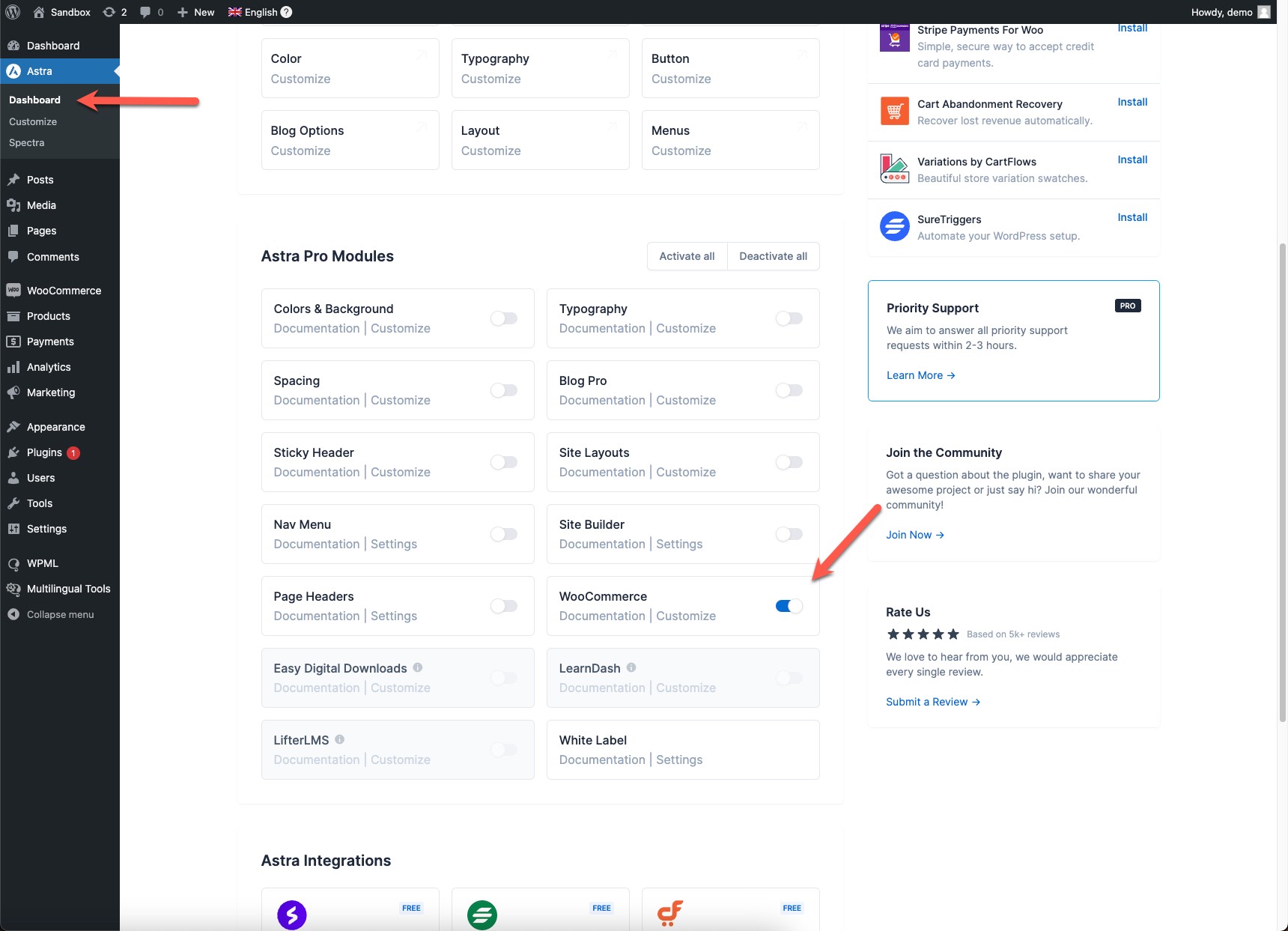Open the Color Customize card
Image resolution: width=1288 pixels, height=931 pixels.
(350, 68)
